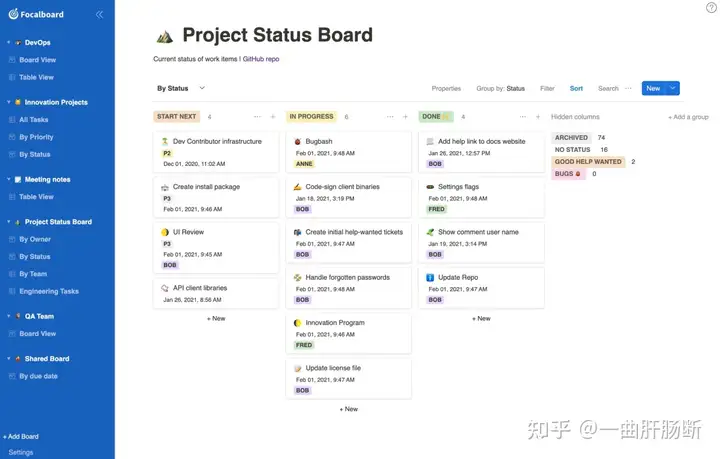
Task: Open By Owner view
Action: tap(35, 239)
